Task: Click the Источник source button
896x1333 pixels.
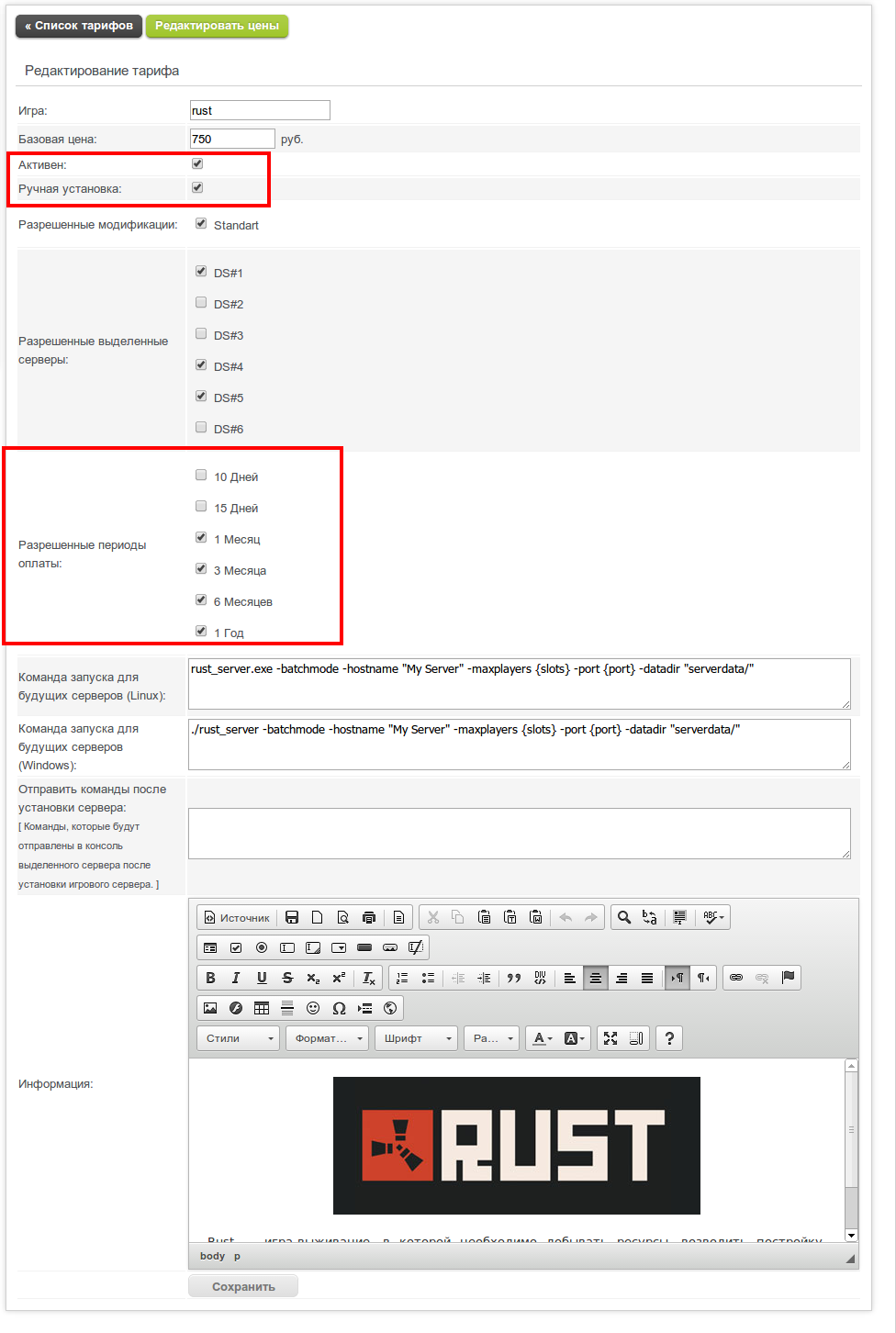Action: tap(237, 917)
